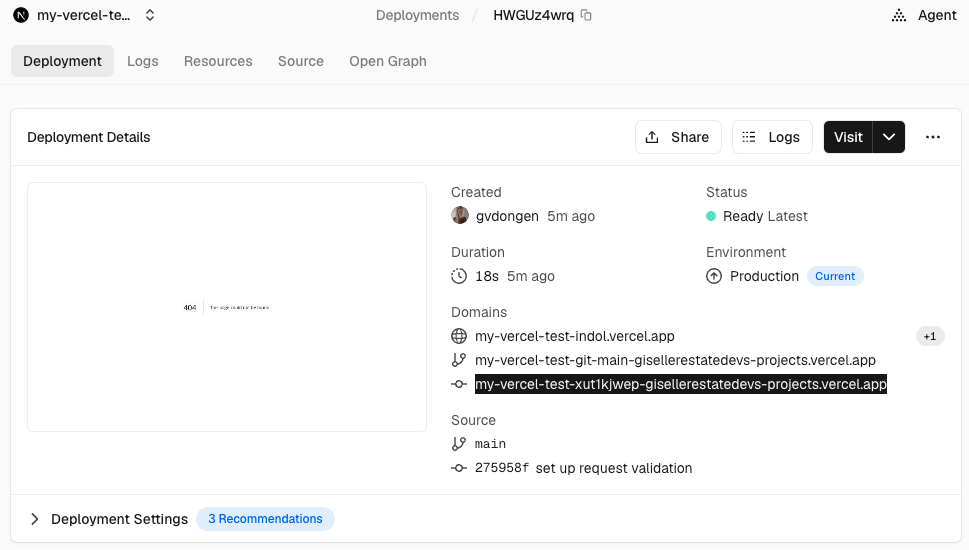Click the 18s duration value
969x550 pixels.
point(487,276)
